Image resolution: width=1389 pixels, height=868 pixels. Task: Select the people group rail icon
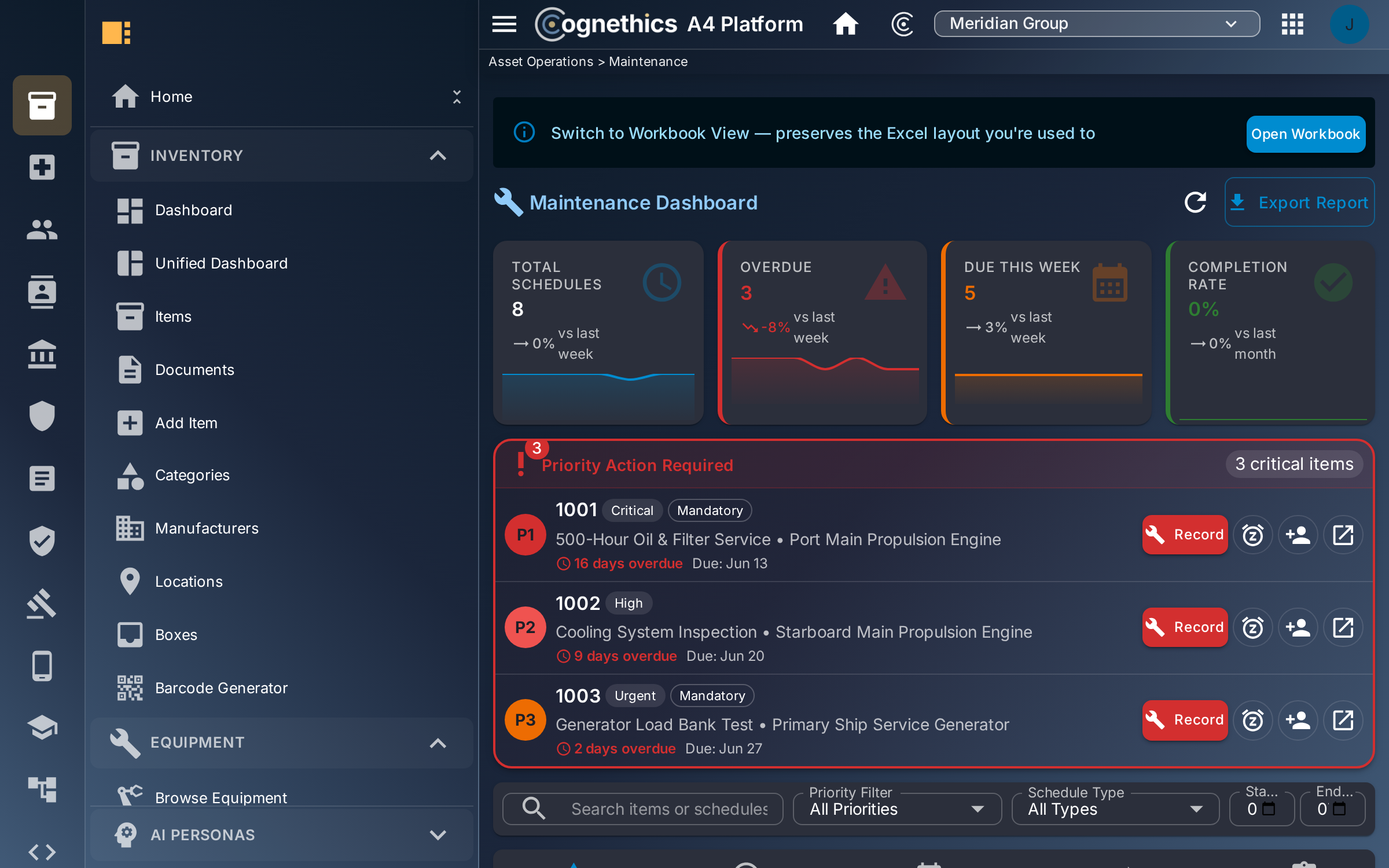click(x=42, y=230)
